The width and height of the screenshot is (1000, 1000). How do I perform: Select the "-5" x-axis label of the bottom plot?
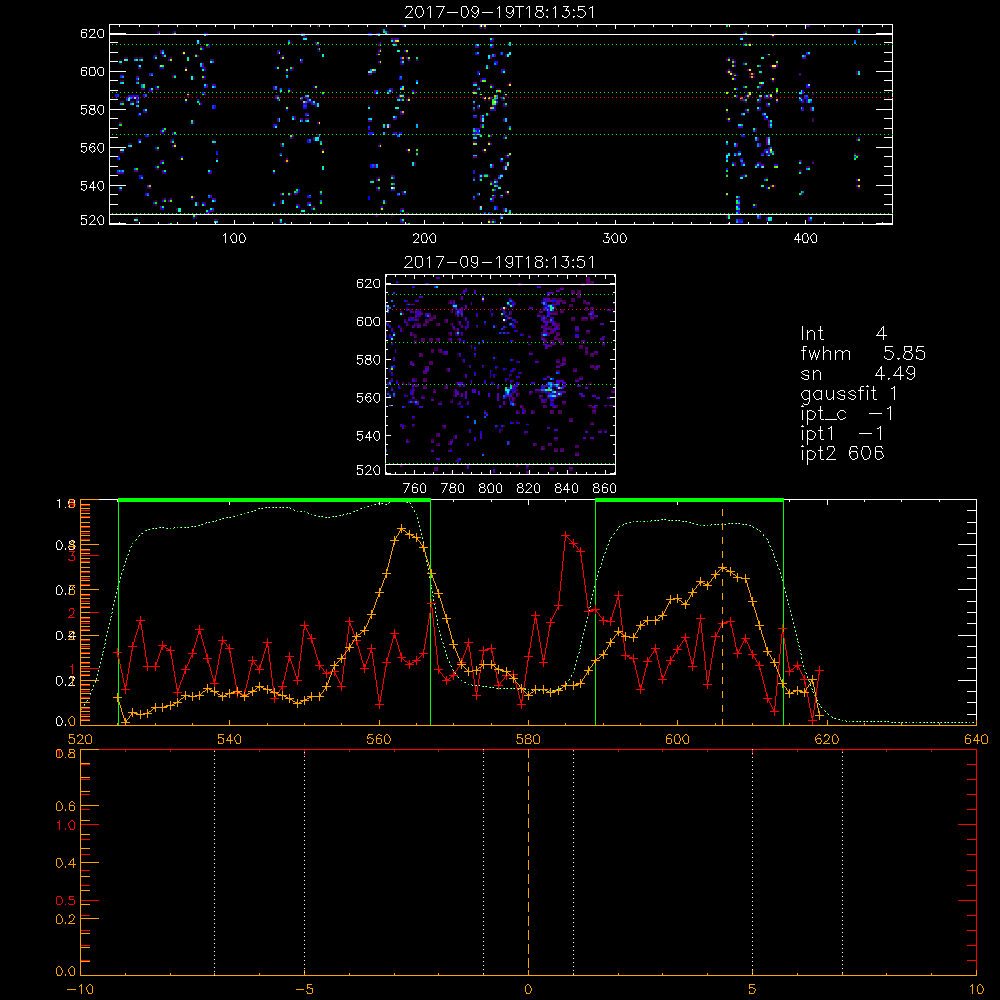tap(304, 990)
